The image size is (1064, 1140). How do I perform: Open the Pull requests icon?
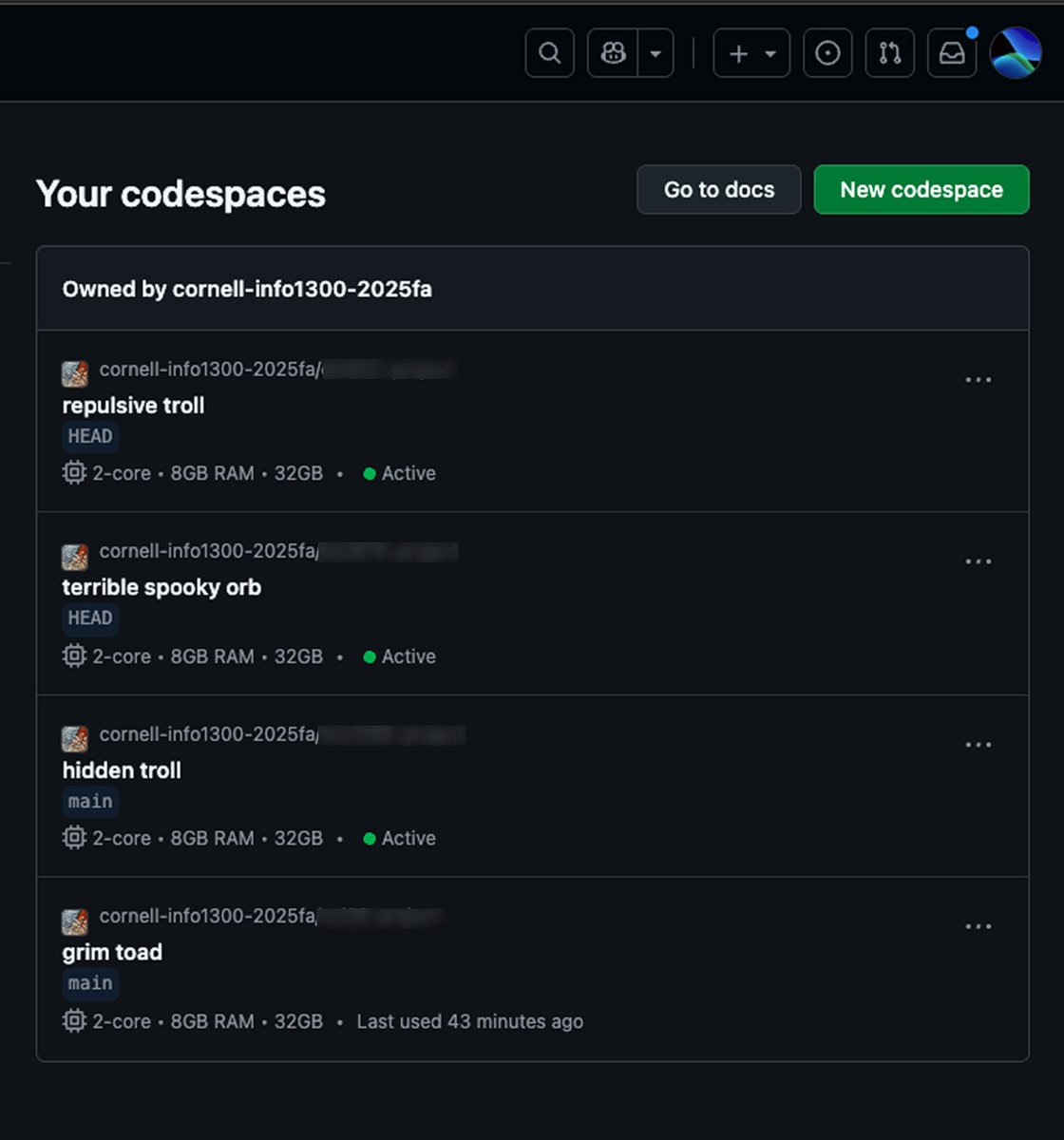[890, 53]
